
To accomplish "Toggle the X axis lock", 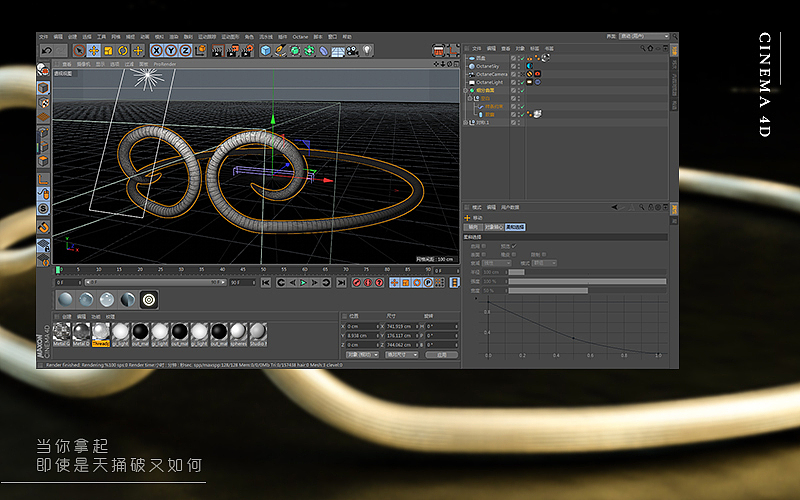I will [x=157, y=51].
